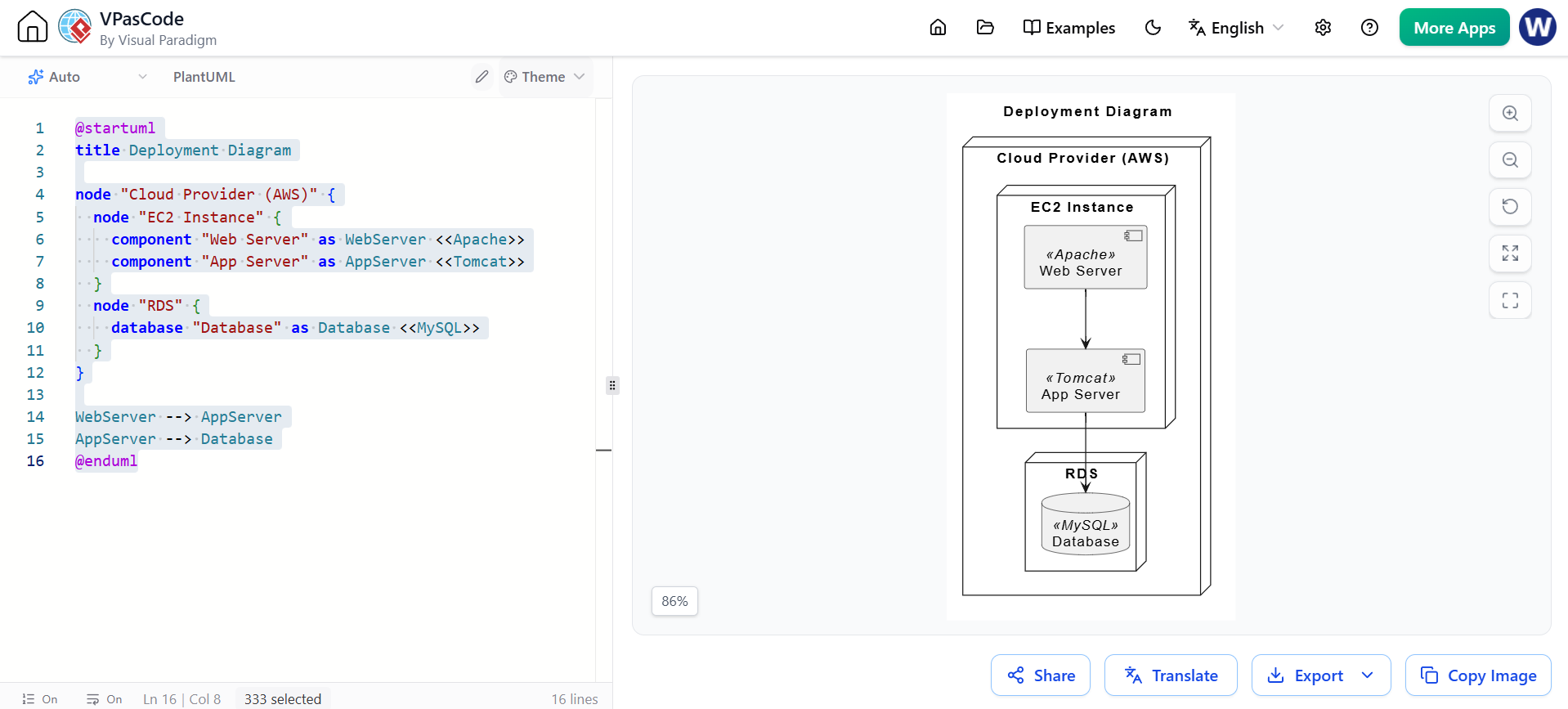Click the 16 lines status text

pos(575,699)
